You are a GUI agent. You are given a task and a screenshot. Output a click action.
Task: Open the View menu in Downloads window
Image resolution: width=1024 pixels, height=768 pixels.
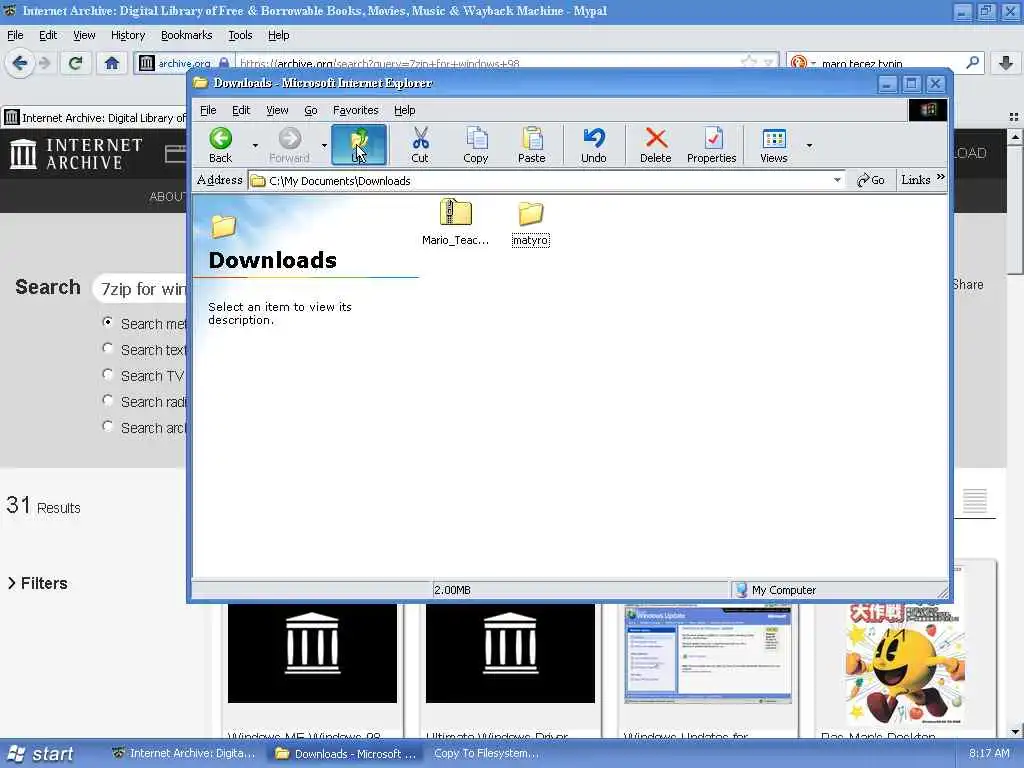click(277, 110)
